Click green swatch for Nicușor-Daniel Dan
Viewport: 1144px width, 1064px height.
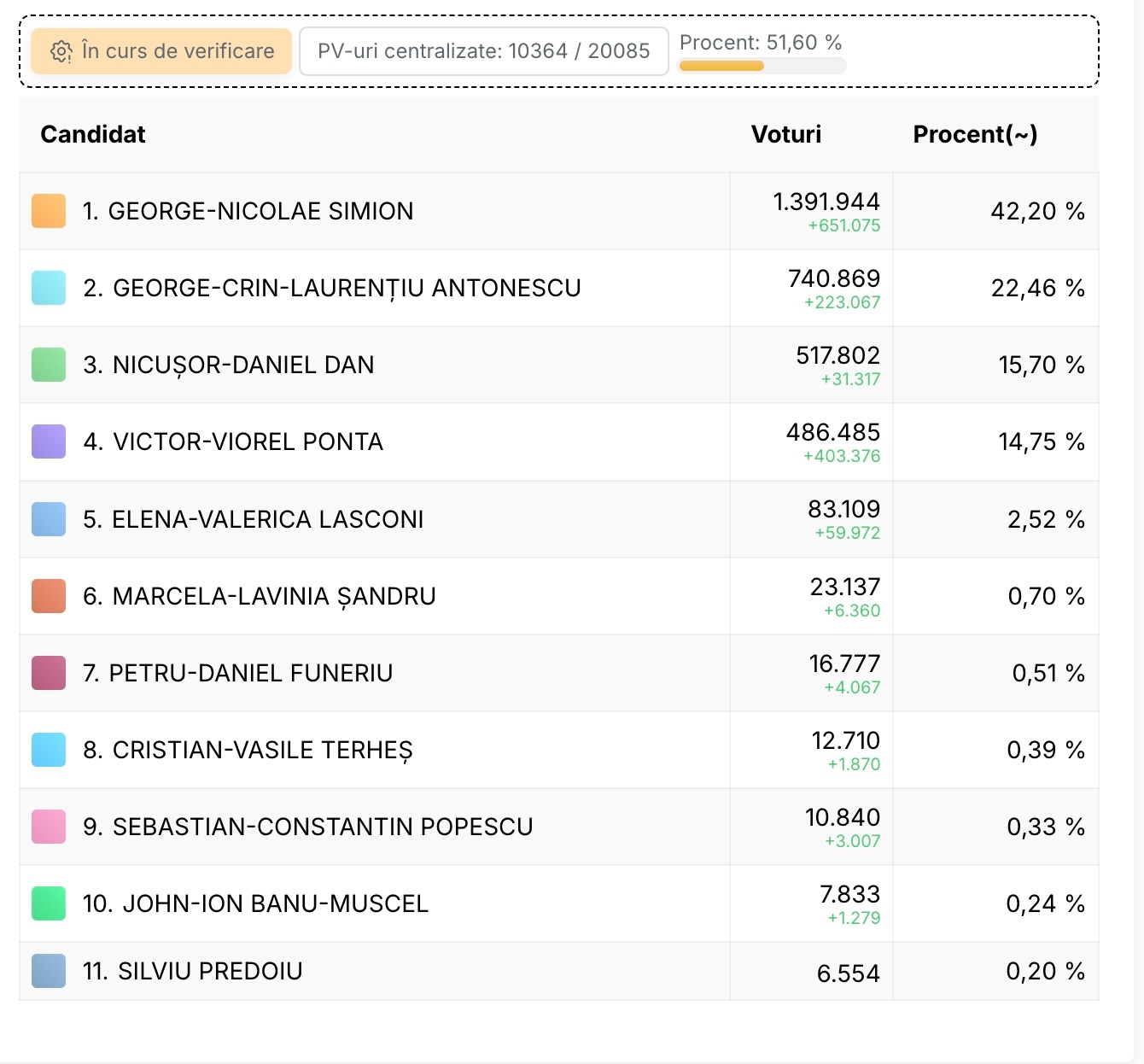[49, 365]
